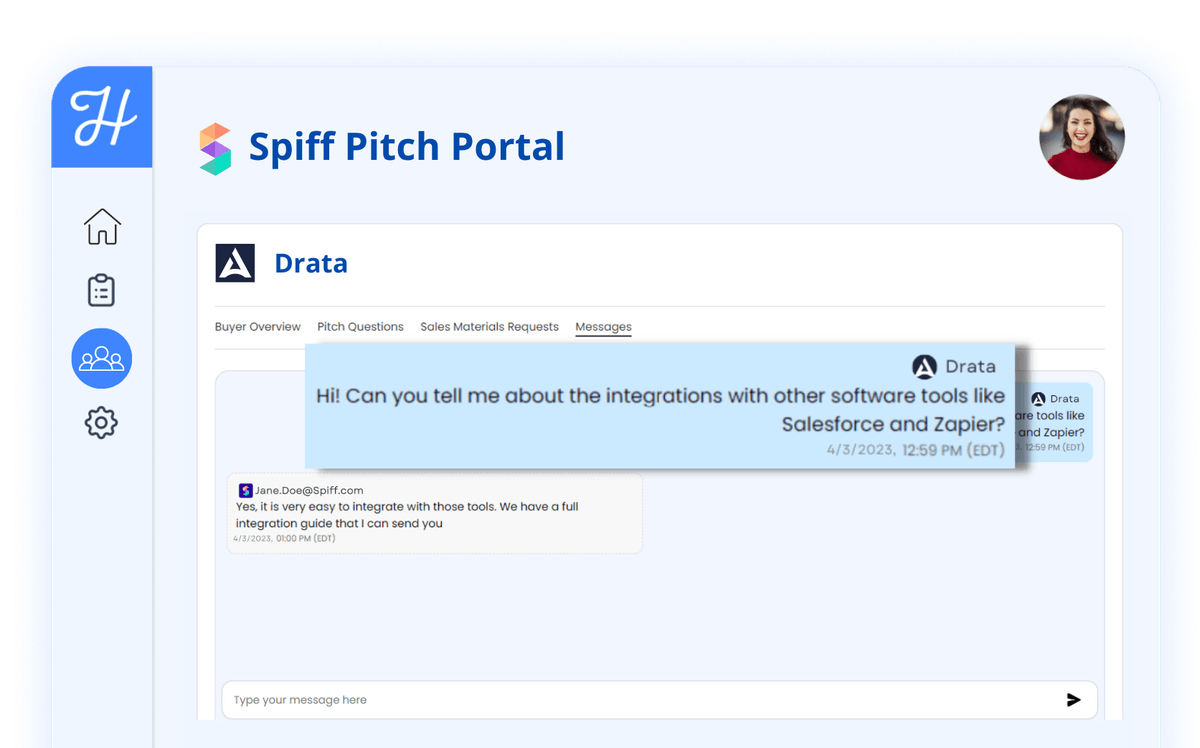Switch to the Buyer Overview tab

point(257,326)
